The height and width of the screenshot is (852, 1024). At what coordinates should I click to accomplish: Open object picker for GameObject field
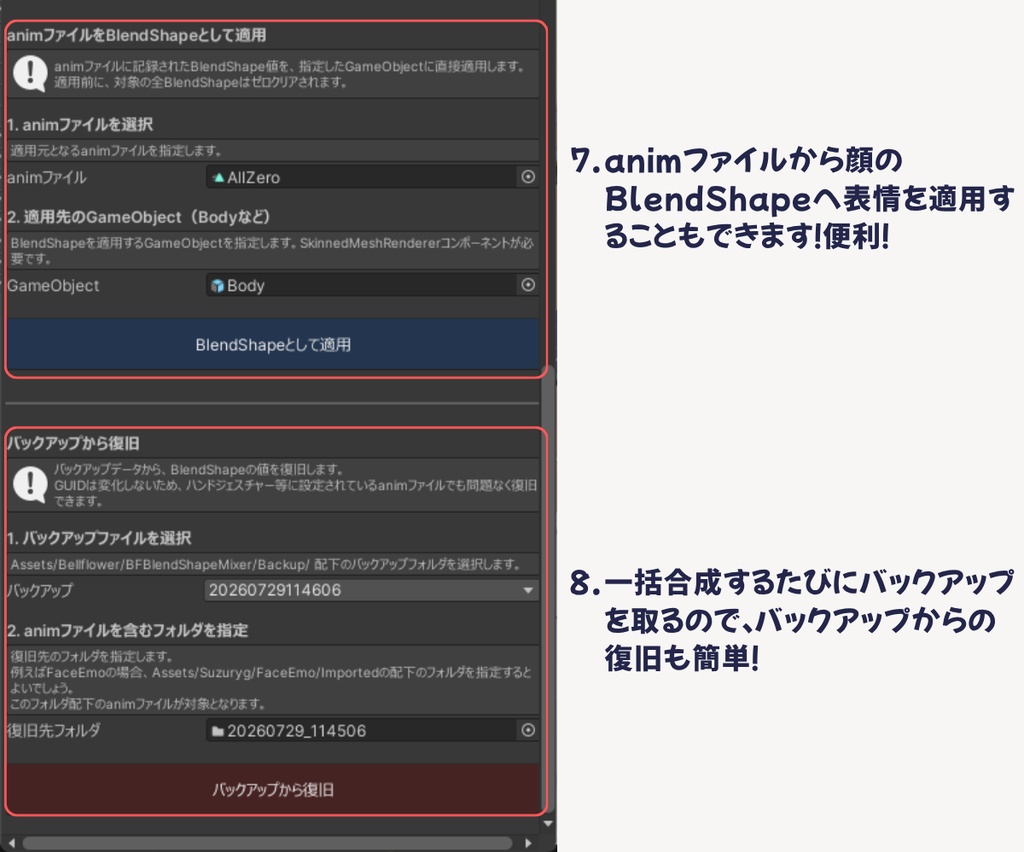point(528,285)
